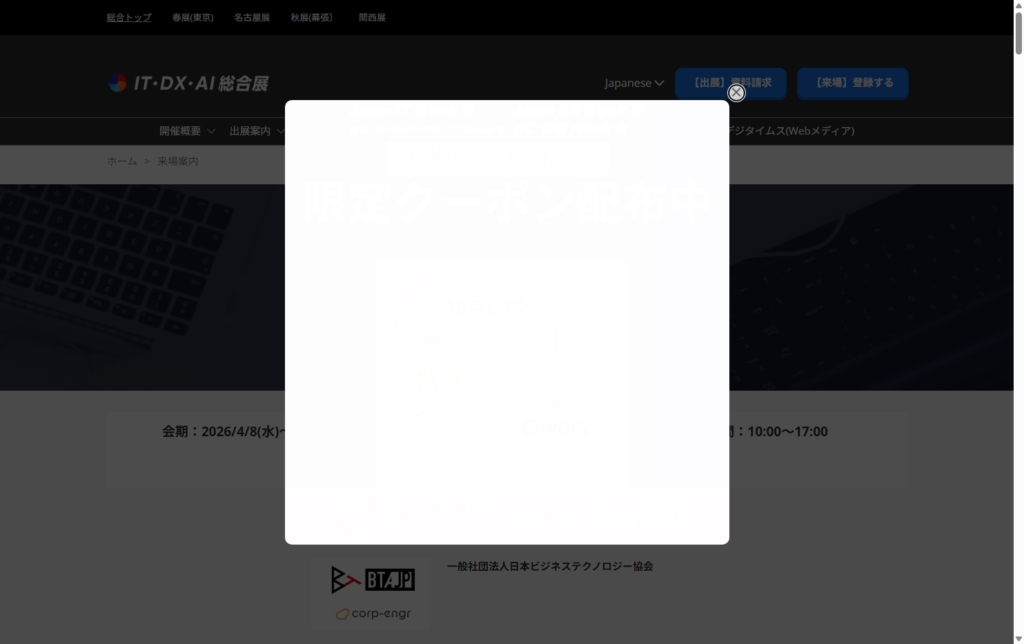
Task: Click the scrollbar up arrow icon
Action: click(x=1017, y=8)
